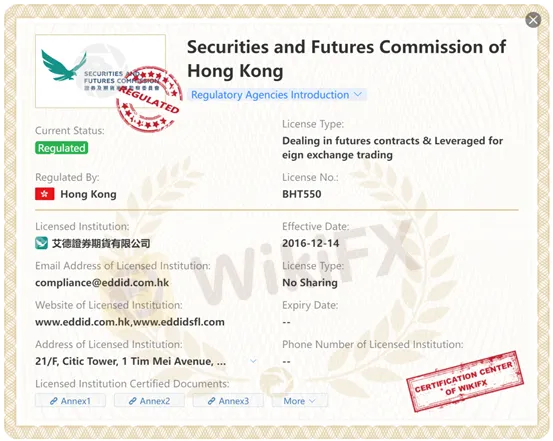Click the Hong Kong flag icon
Image resolution: width=553 pixels, height=441 pixels.
45,194
